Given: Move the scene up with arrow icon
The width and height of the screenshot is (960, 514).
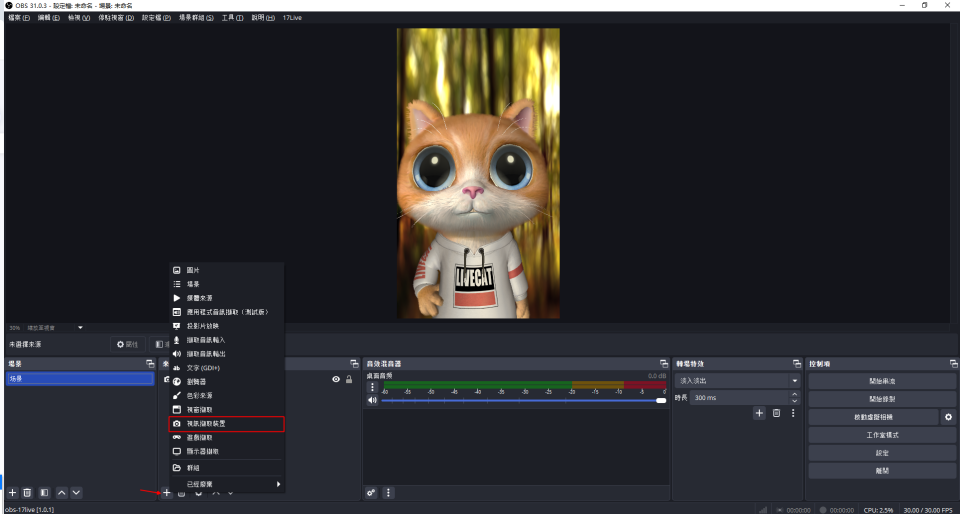Looking at the screenshot, I should [x=61, y=492].
